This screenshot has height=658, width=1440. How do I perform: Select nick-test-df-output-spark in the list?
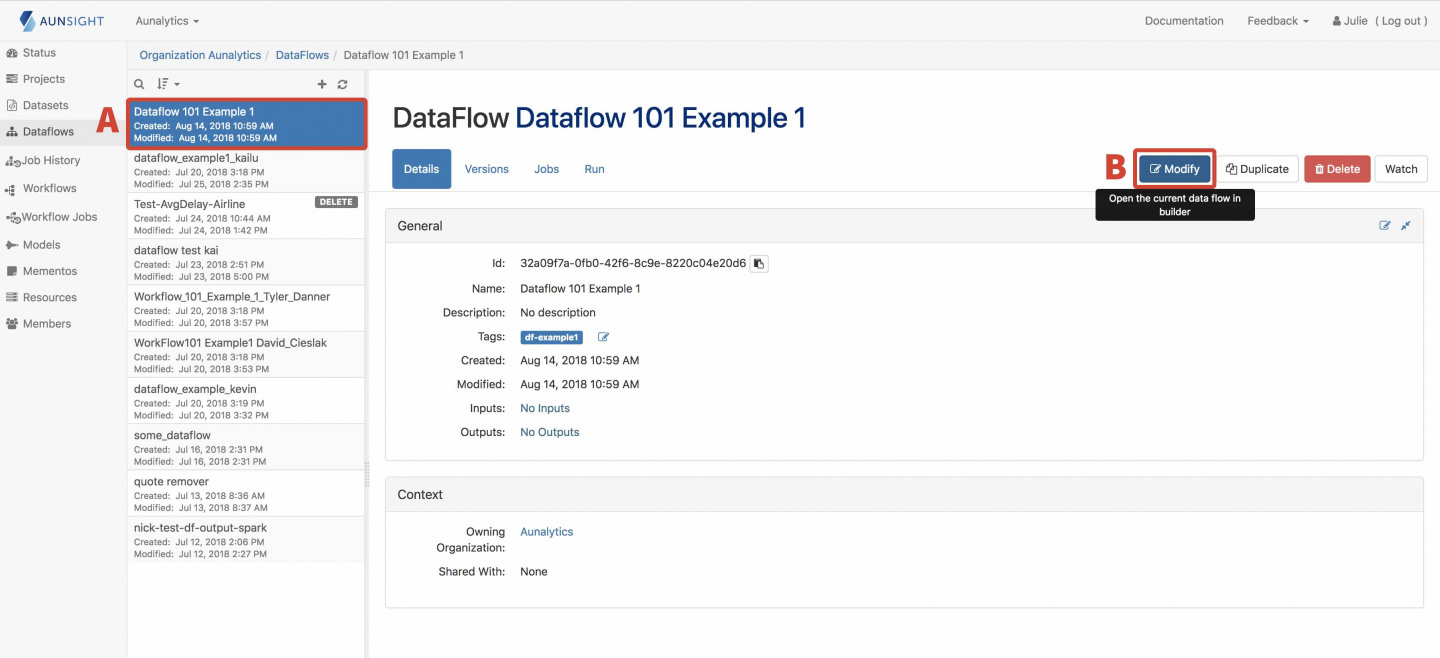tap(247, 539)
